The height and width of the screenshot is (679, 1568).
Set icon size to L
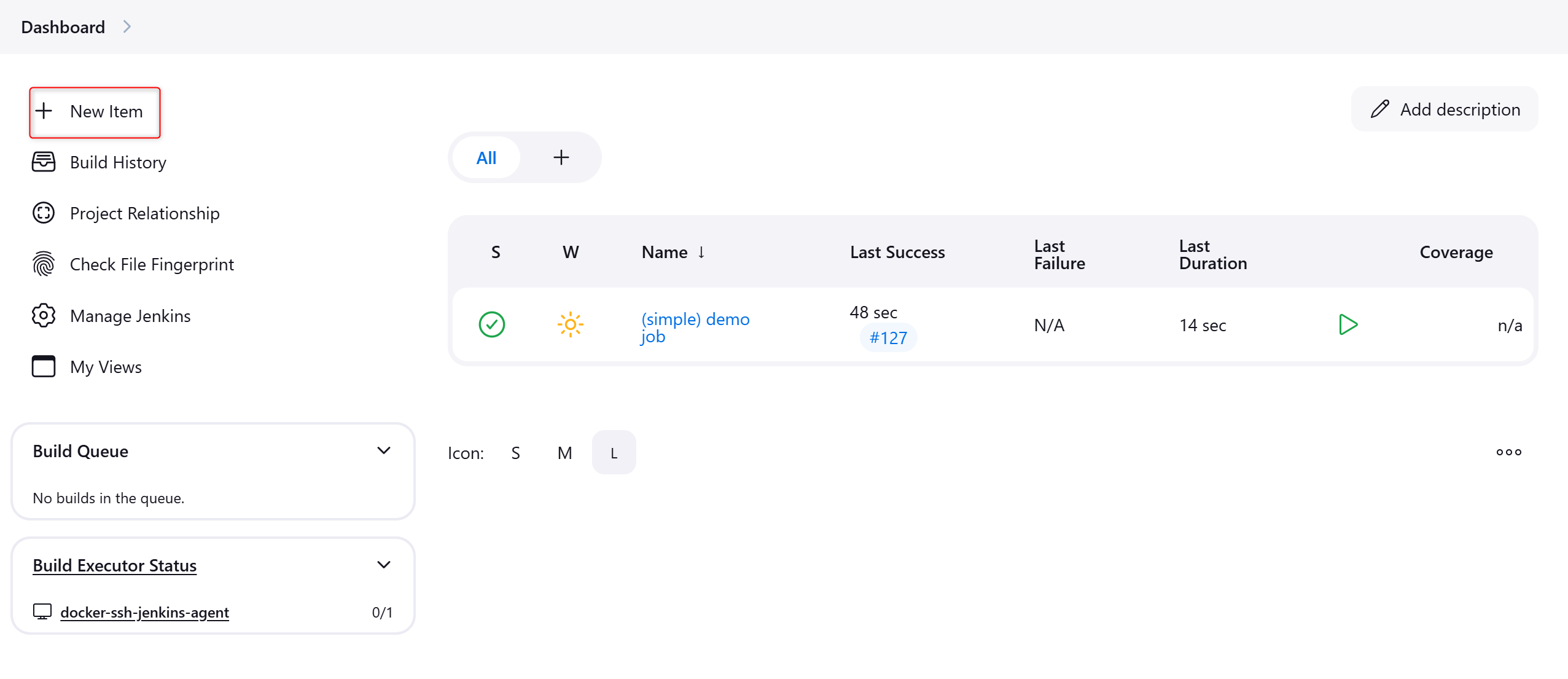[x=614, y=453]
